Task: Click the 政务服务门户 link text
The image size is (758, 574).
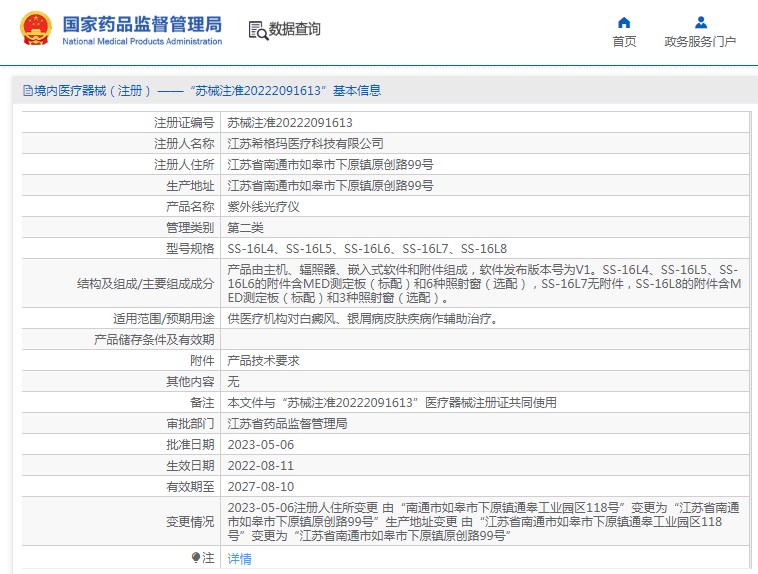Action: [x=700, y=42]
